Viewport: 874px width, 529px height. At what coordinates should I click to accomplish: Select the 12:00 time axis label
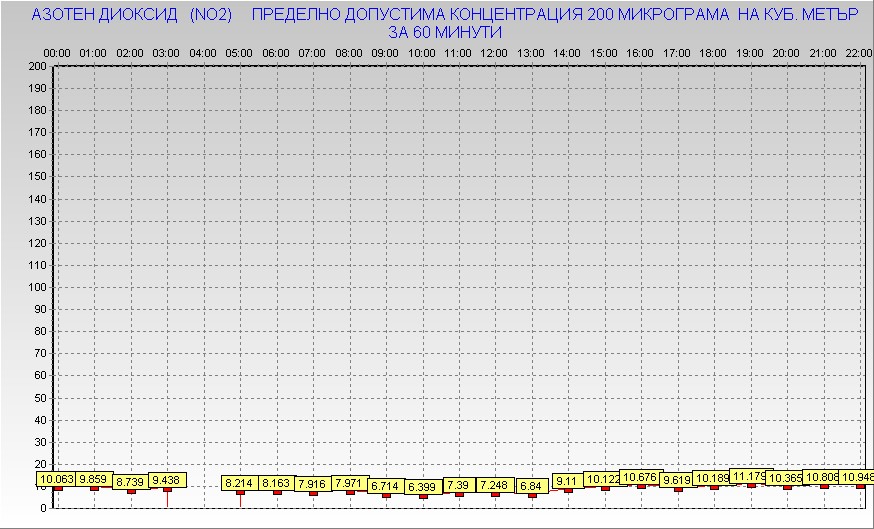click(x=494, y=52)
